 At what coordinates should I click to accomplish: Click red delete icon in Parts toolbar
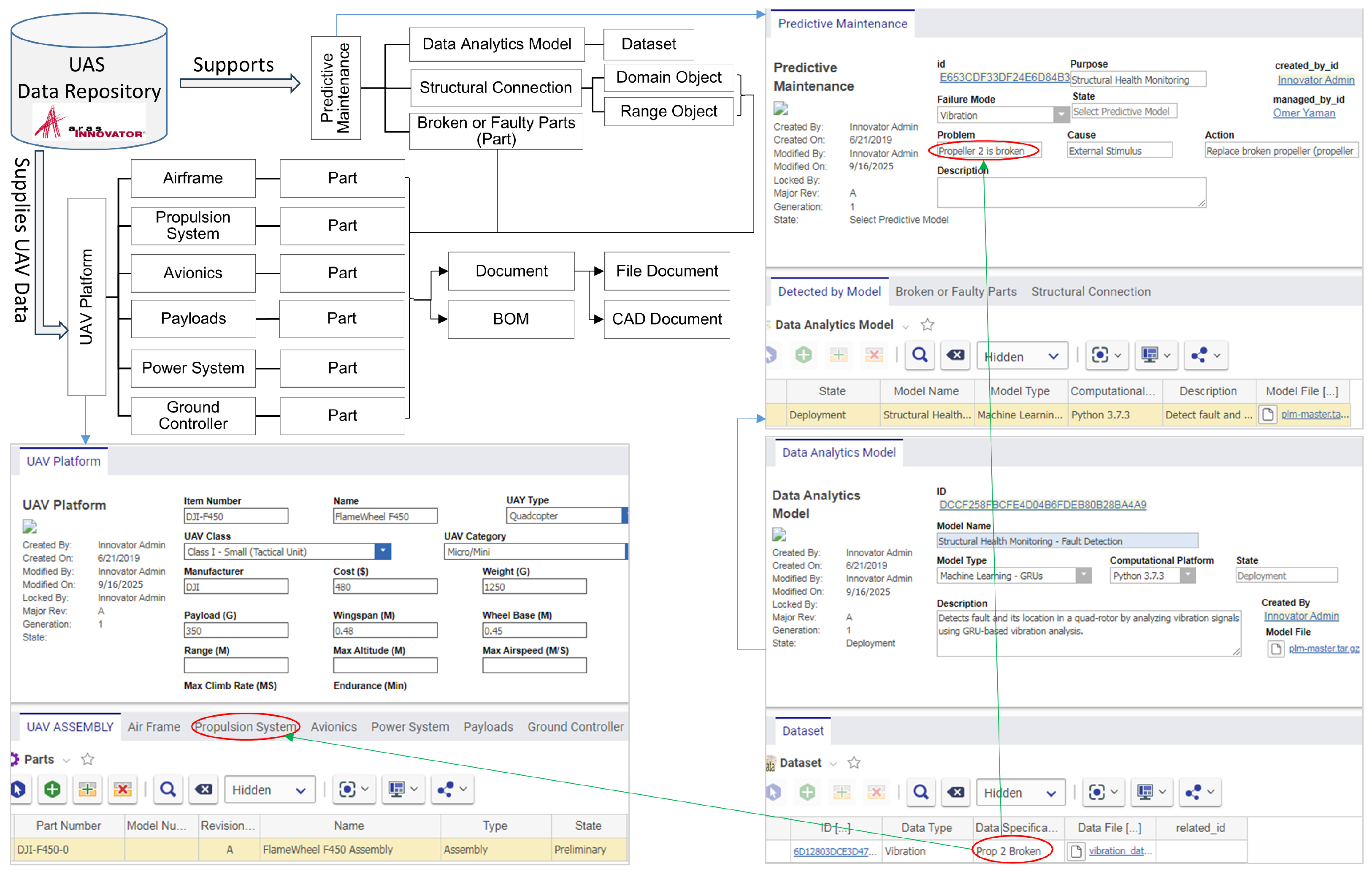point(122,789)
